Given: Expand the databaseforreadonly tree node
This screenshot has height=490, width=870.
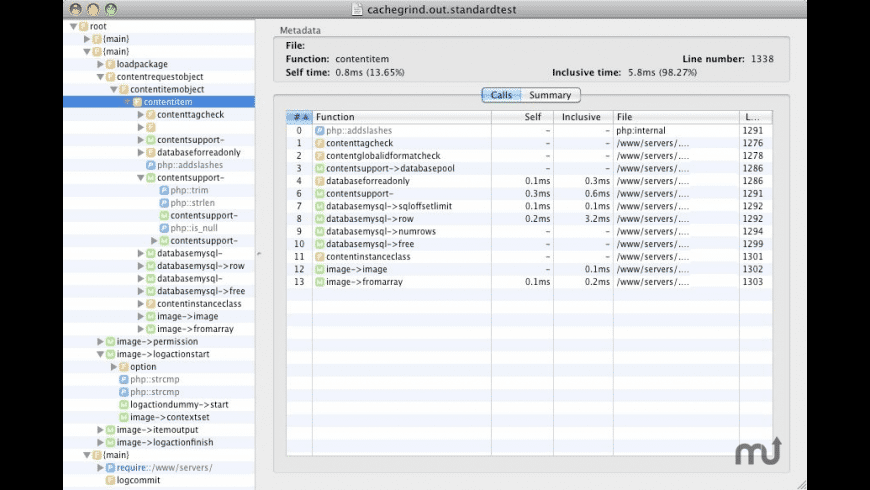Looking at the screenshot, I should tap(141, 153).
